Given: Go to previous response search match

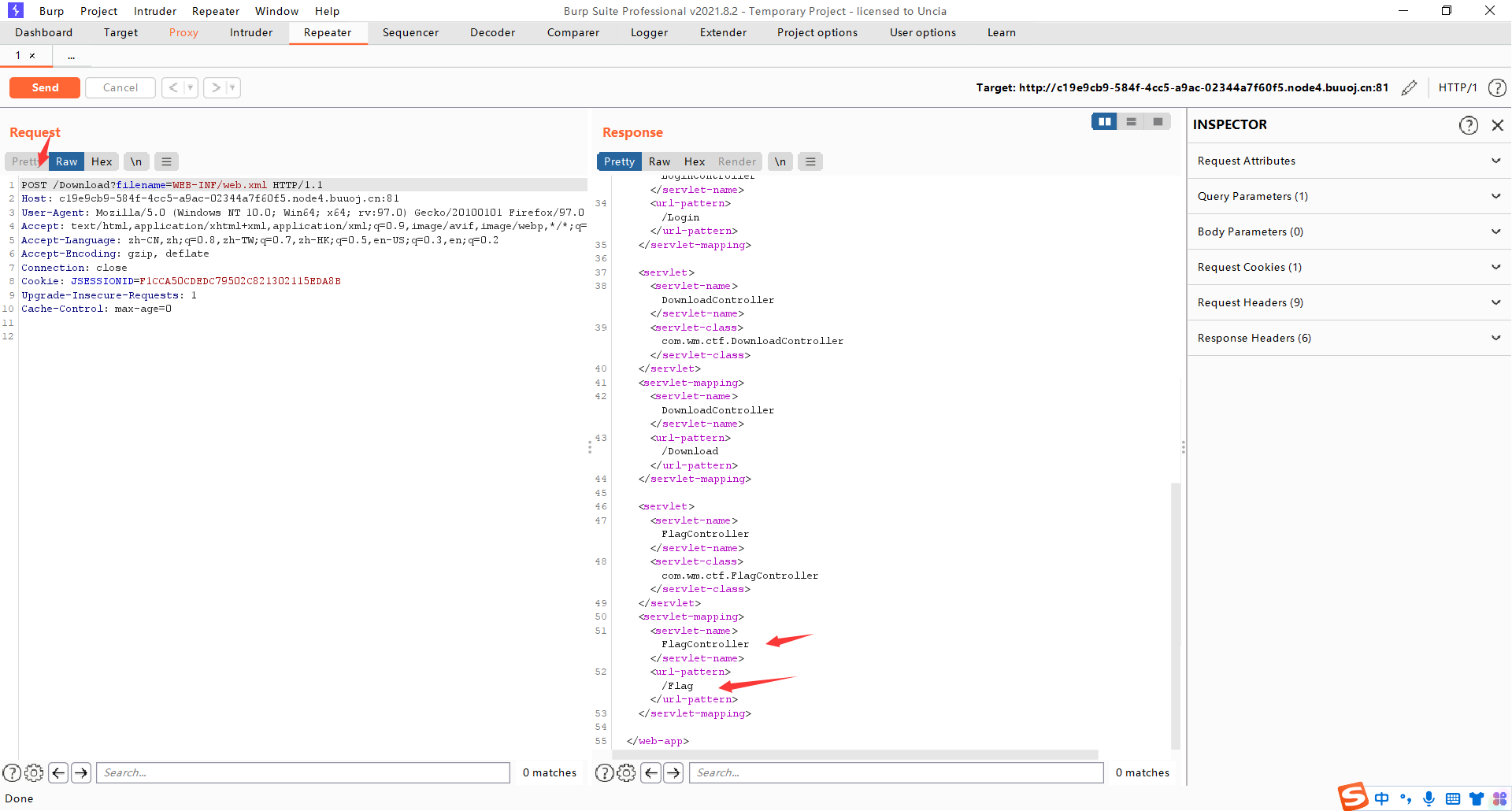Looking at the screenshot, I should tap(651, 772).
